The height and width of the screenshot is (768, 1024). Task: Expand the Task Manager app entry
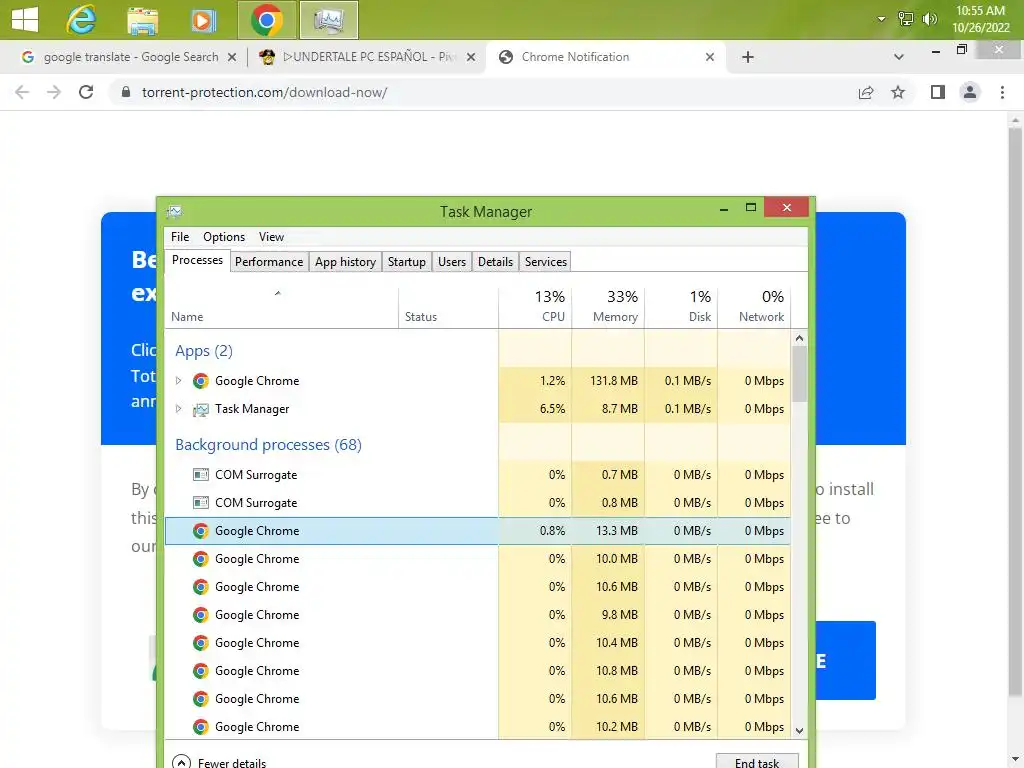pyautogui.click(x=178, y=409)
